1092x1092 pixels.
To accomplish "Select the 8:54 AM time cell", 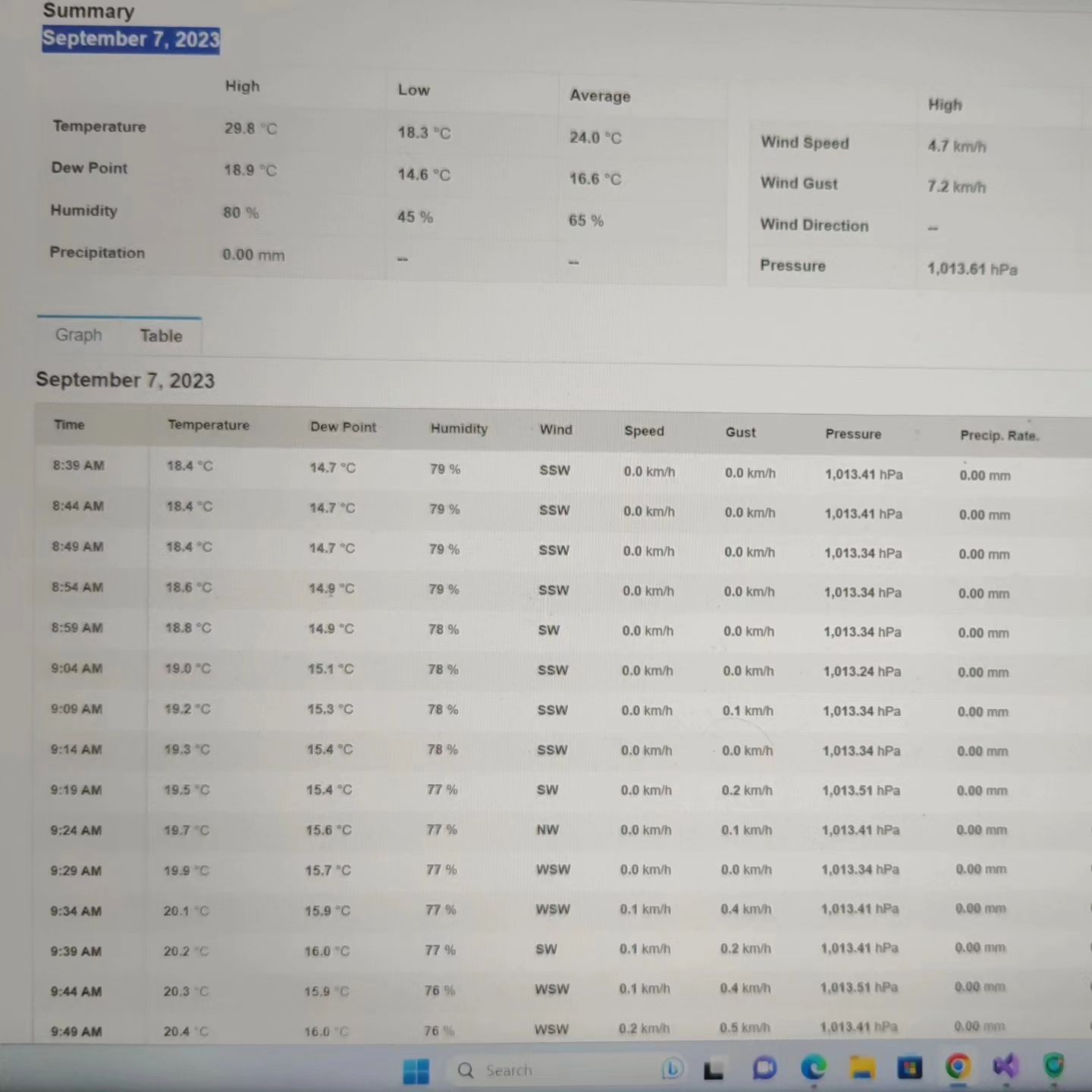I will coord(77,587).
